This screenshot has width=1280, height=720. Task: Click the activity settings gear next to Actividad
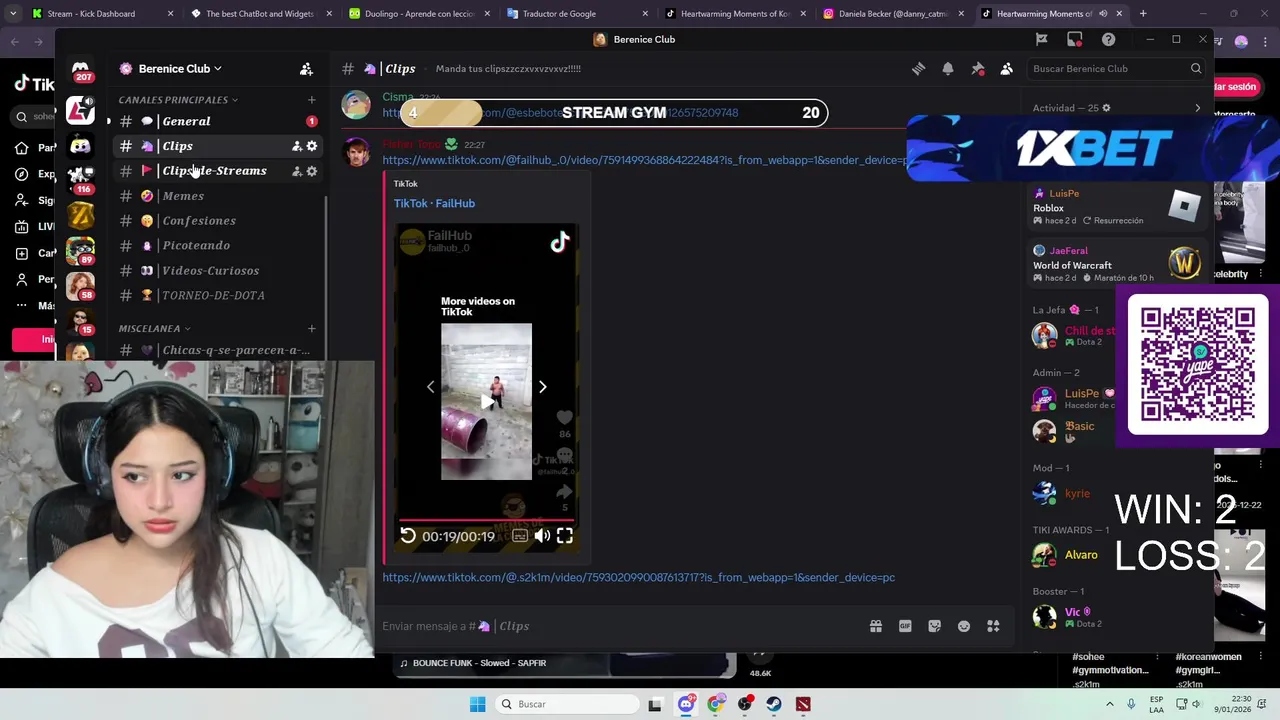coord(1105,108)
